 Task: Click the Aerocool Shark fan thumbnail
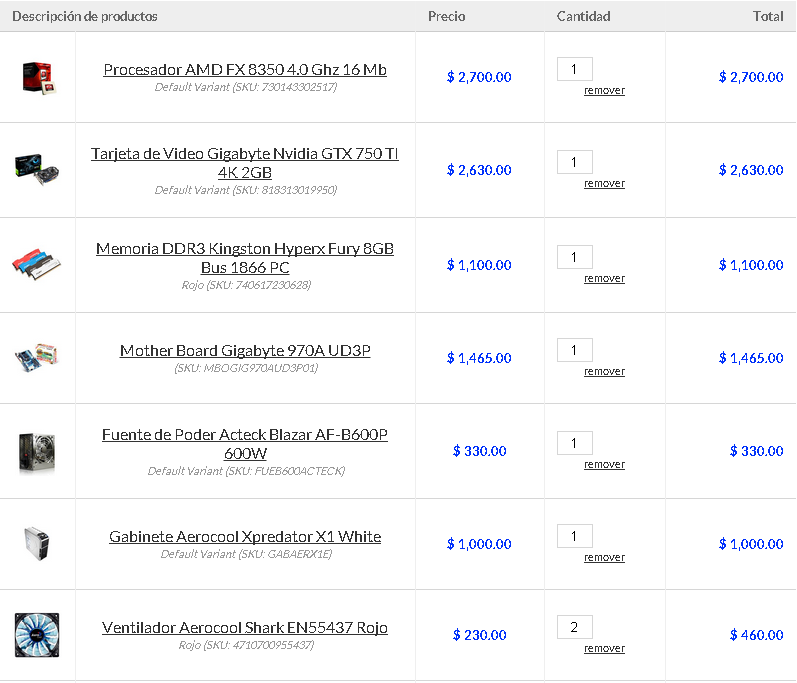37,635
